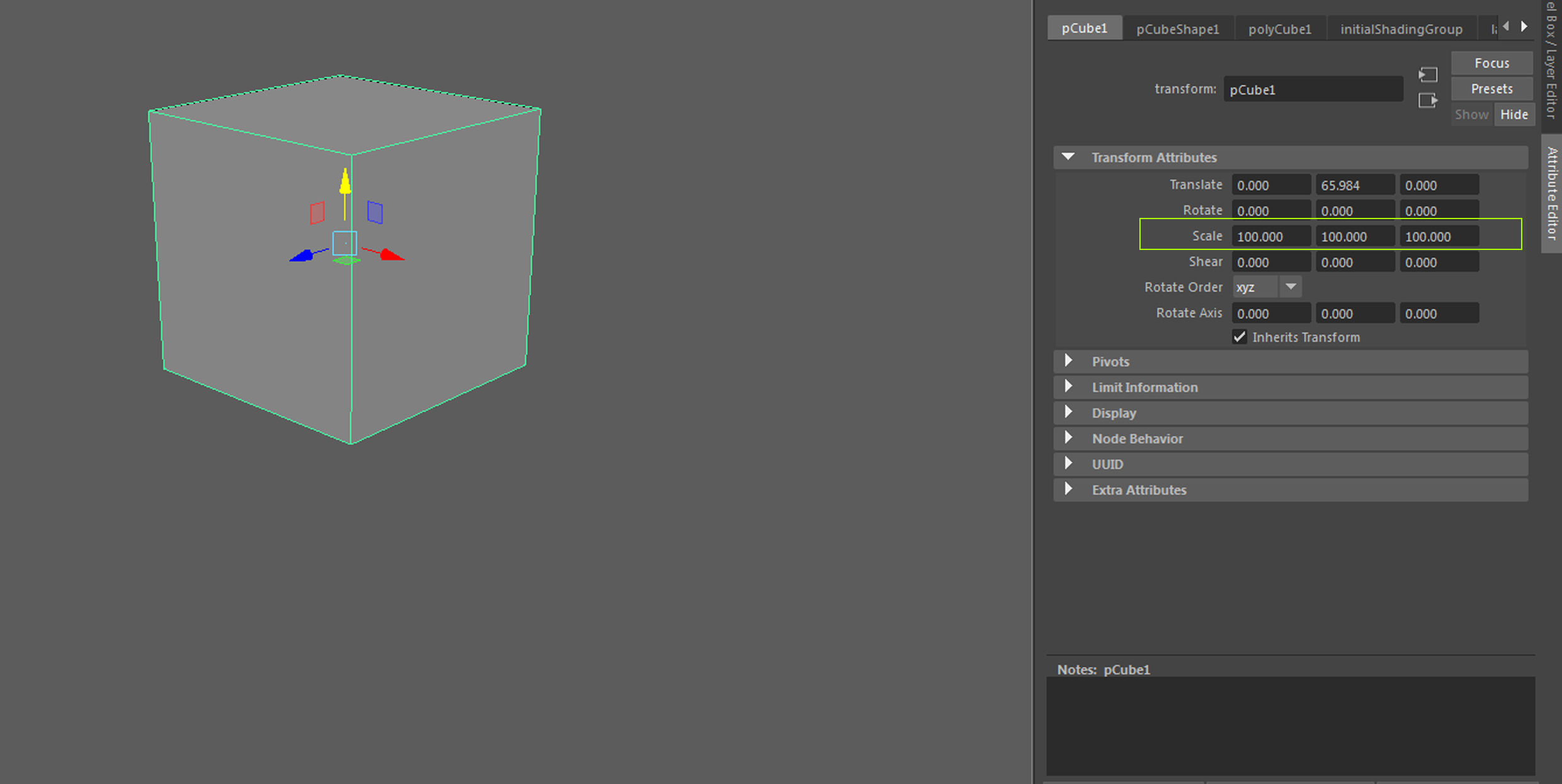Click the output connection arrow icon
The width and height of the screenshot is (1562, 784).
[1428, 100]
